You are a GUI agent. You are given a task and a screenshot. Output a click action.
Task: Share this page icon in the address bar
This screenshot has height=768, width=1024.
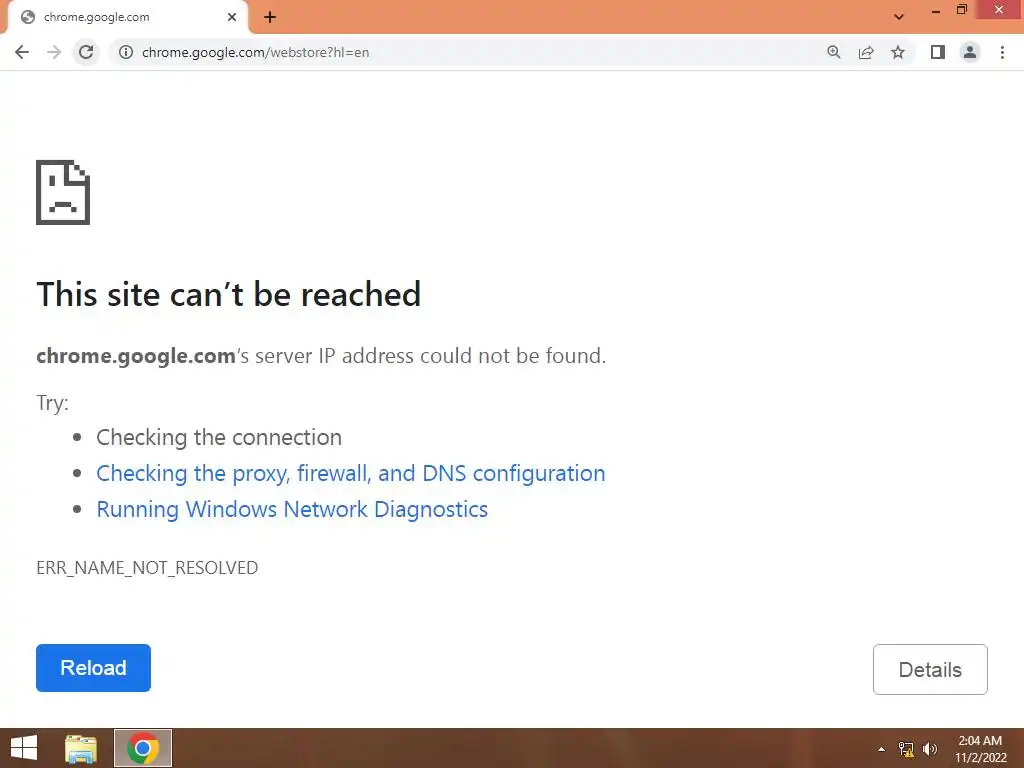tap(866, 52)
